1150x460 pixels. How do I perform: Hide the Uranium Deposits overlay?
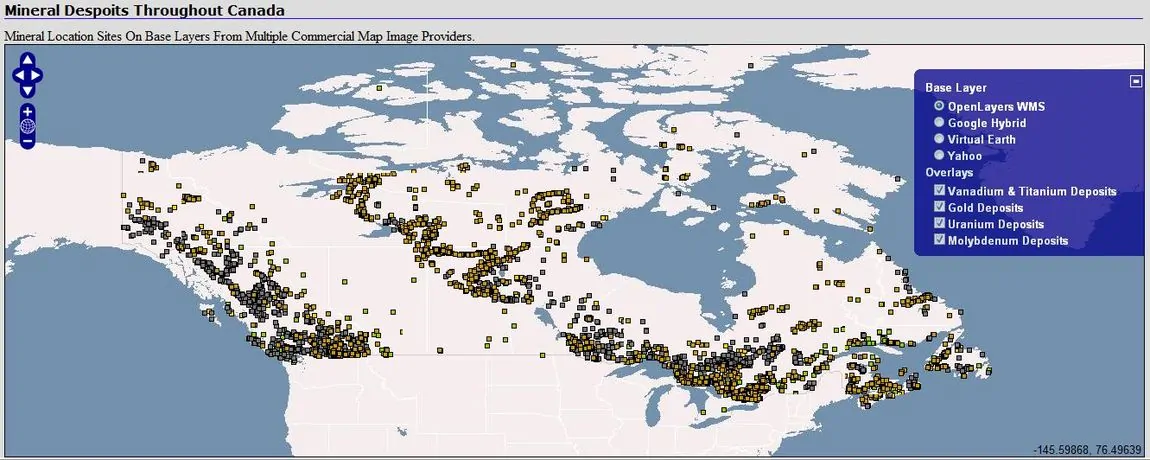coord(939,223)
